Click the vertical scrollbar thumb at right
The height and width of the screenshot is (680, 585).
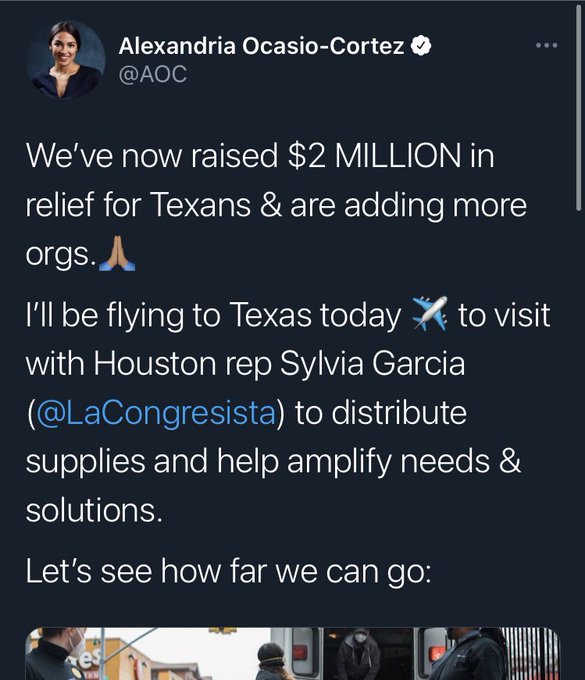click(579, 108)
